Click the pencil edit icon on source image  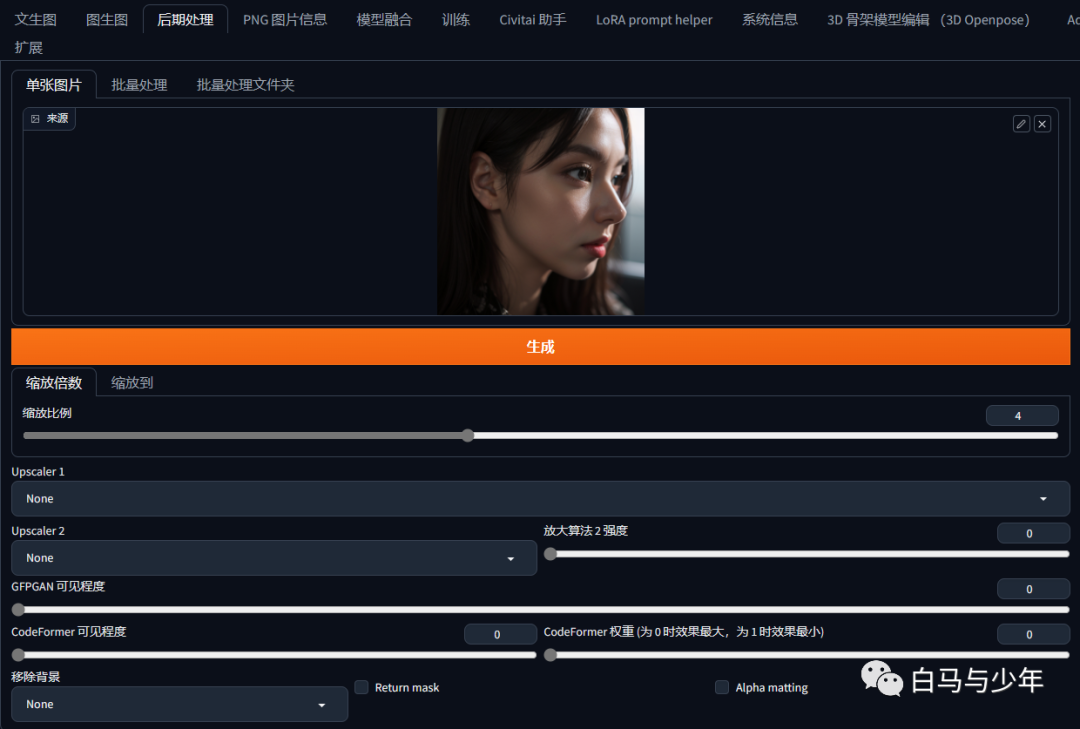[1021, 124]
